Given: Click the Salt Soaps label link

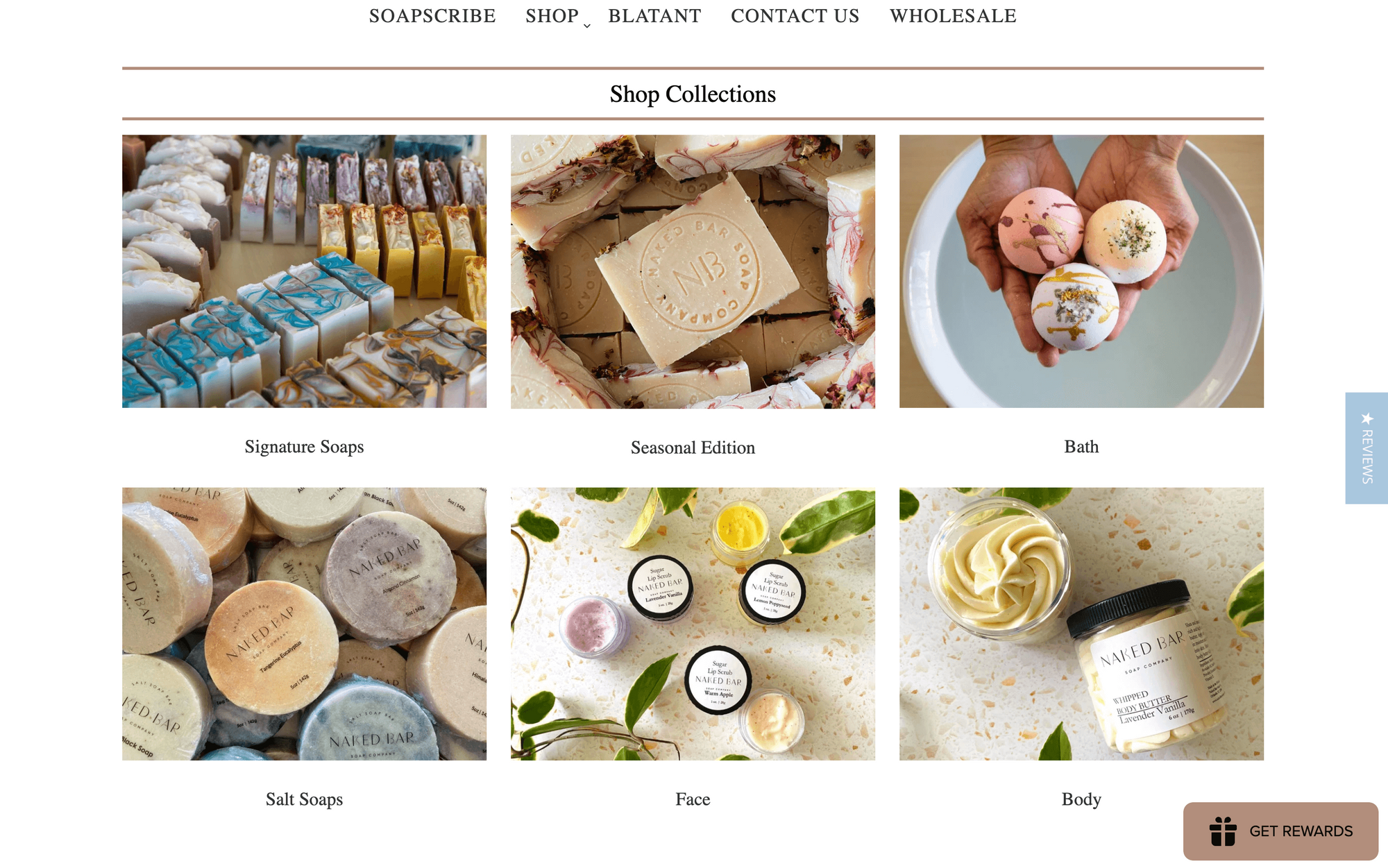Looking at the screenshot, I should [304, 799].
